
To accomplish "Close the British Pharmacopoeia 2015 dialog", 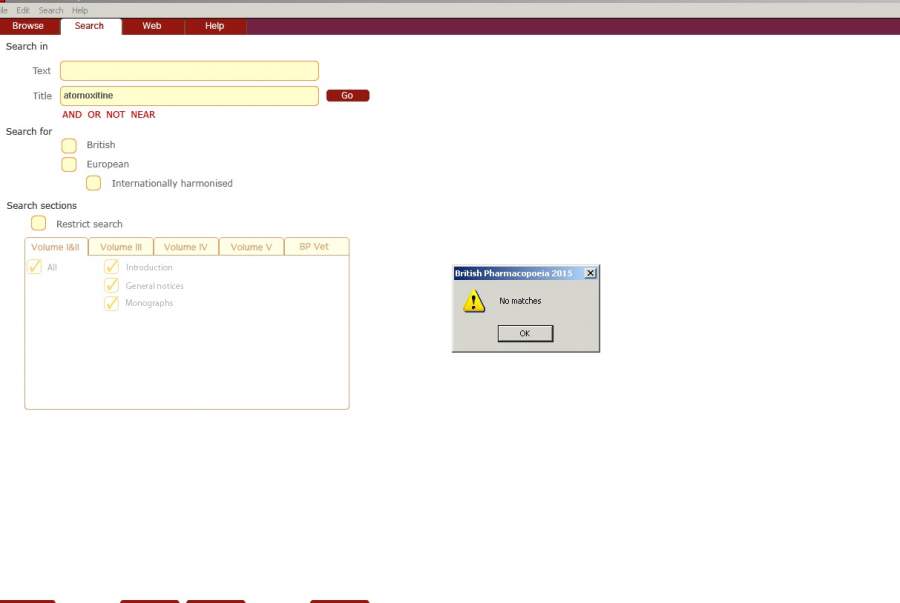I will [x=590, y=273].
